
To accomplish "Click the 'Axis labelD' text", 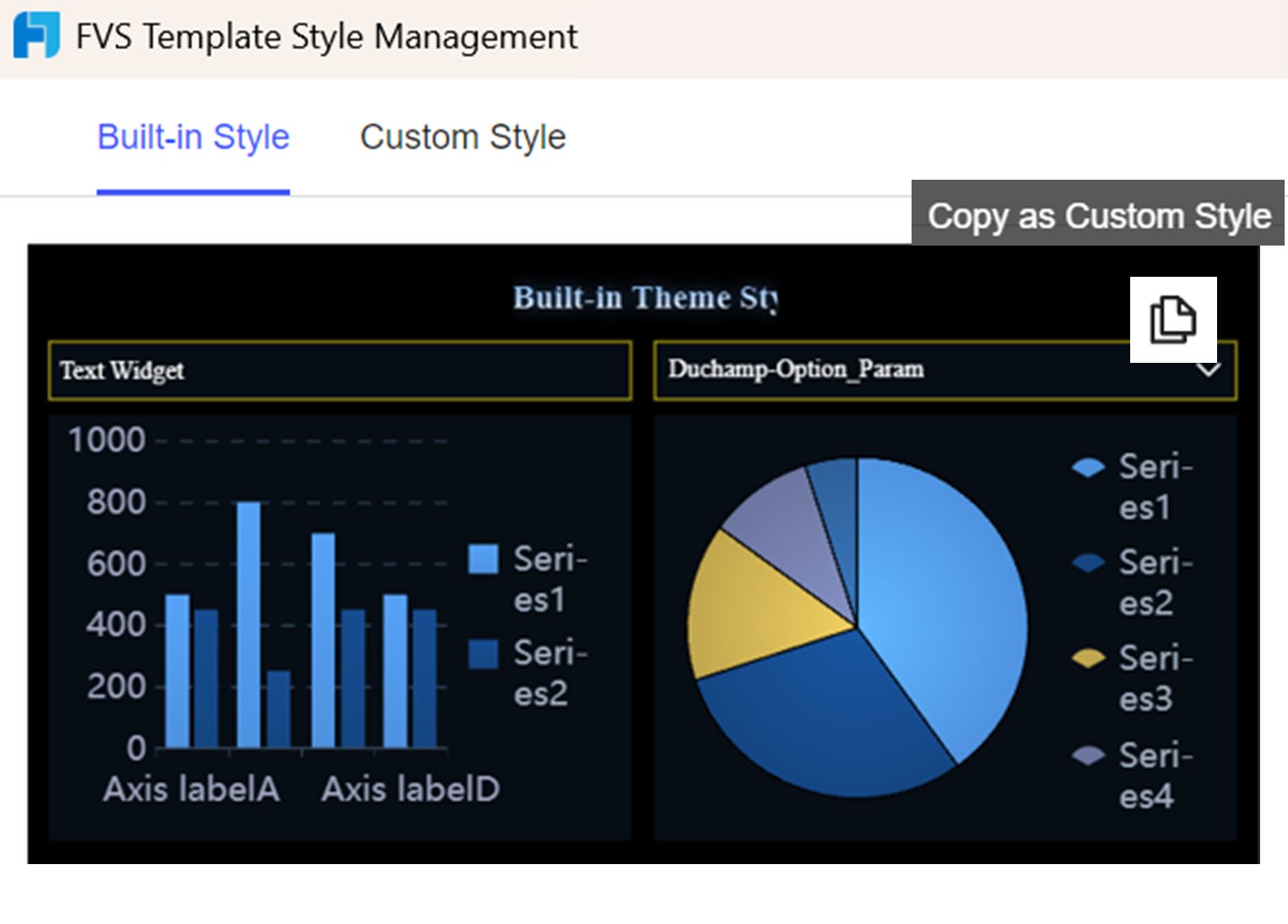I will (x=411, y=790).
